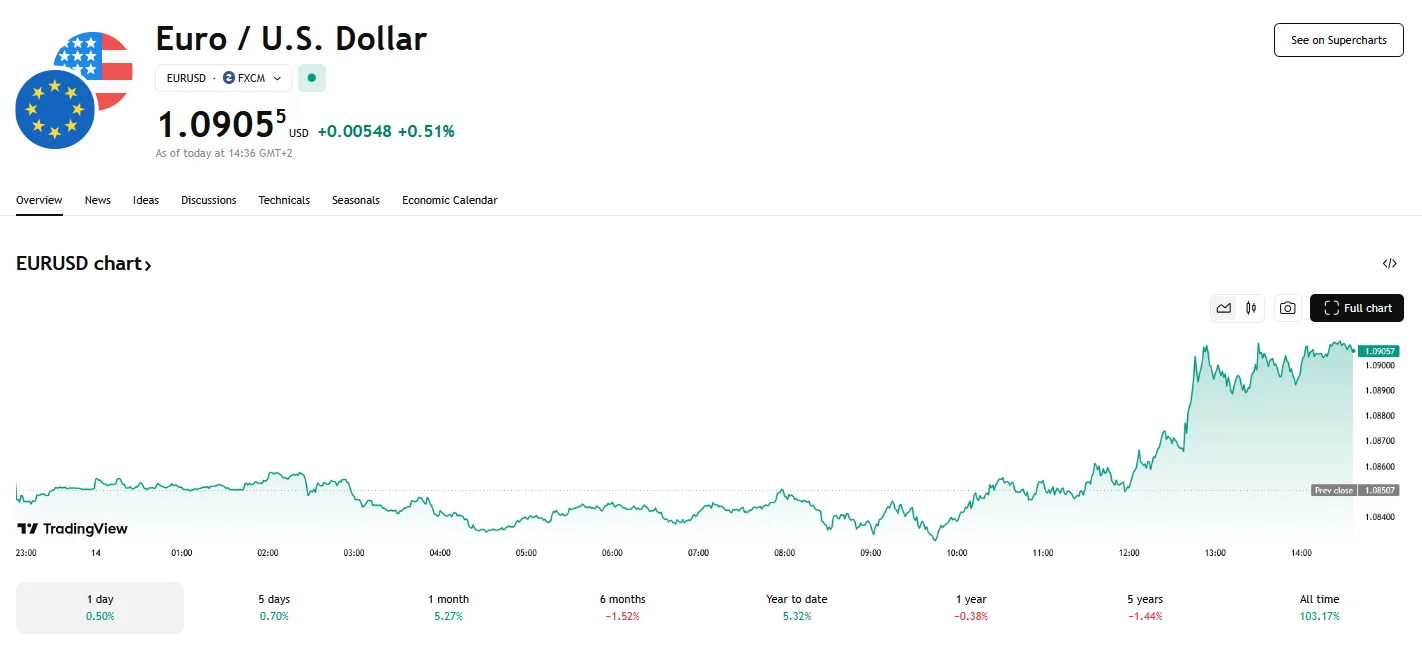Image resolution: width=1422 pixels, height=655 pixels.
Task: Open embed code icon above chart
Action: click(x=1389, y=264)
